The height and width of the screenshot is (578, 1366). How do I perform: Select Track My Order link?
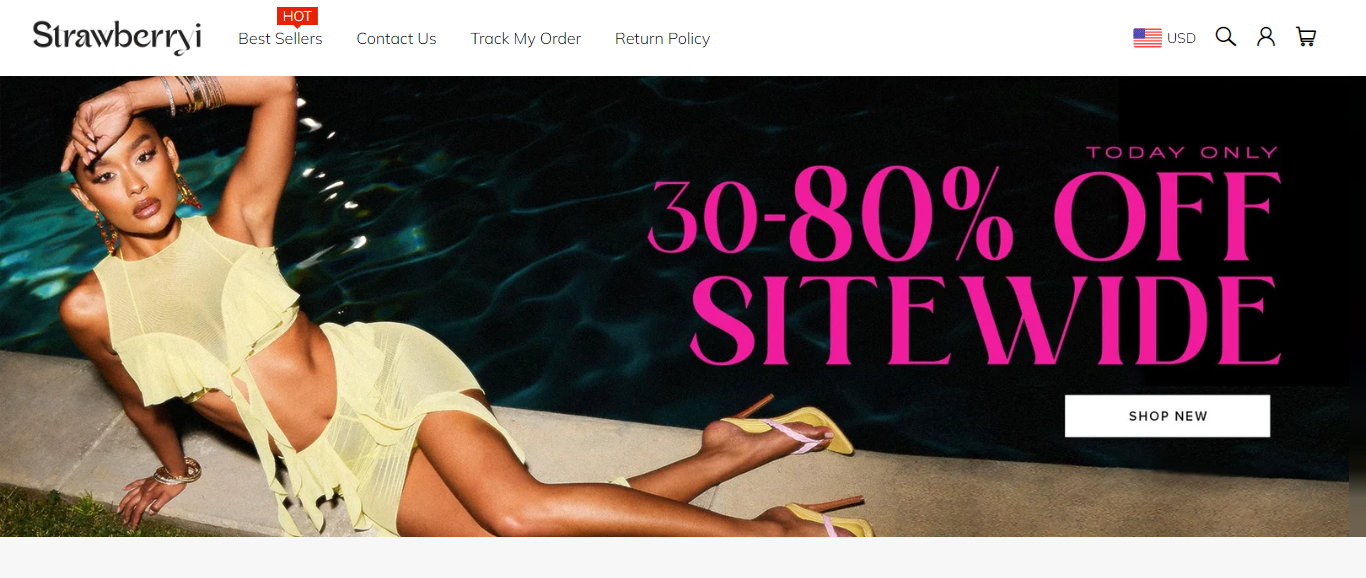point(526,39)
